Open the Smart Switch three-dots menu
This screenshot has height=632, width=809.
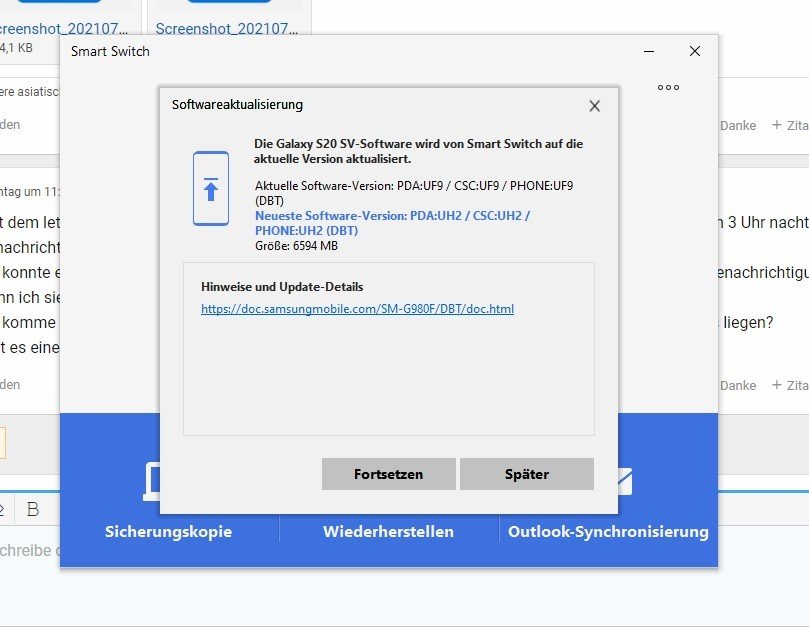pos(668,88)
